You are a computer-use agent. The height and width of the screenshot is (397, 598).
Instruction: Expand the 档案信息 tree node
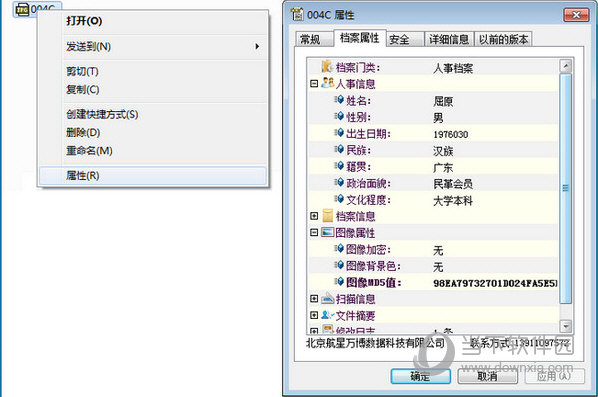click(314, 216)
